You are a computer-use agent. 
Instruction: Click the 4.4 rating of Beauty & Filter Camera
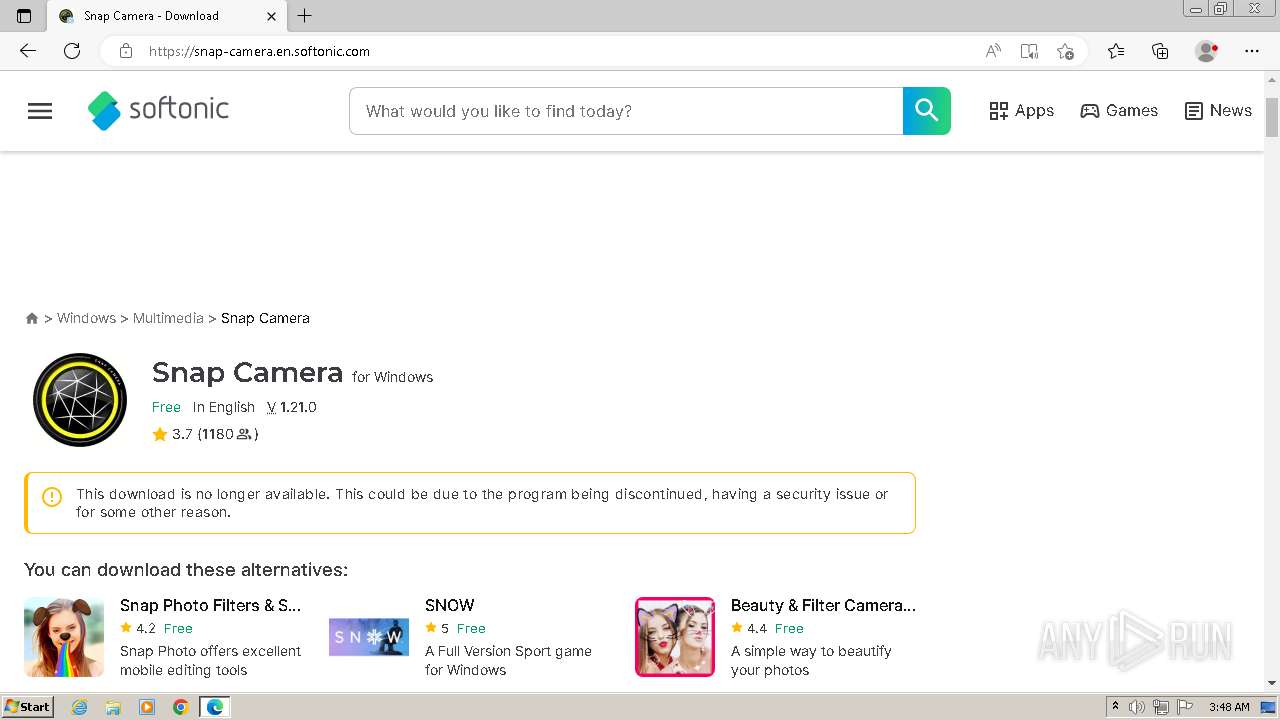[x=749, y=629]
